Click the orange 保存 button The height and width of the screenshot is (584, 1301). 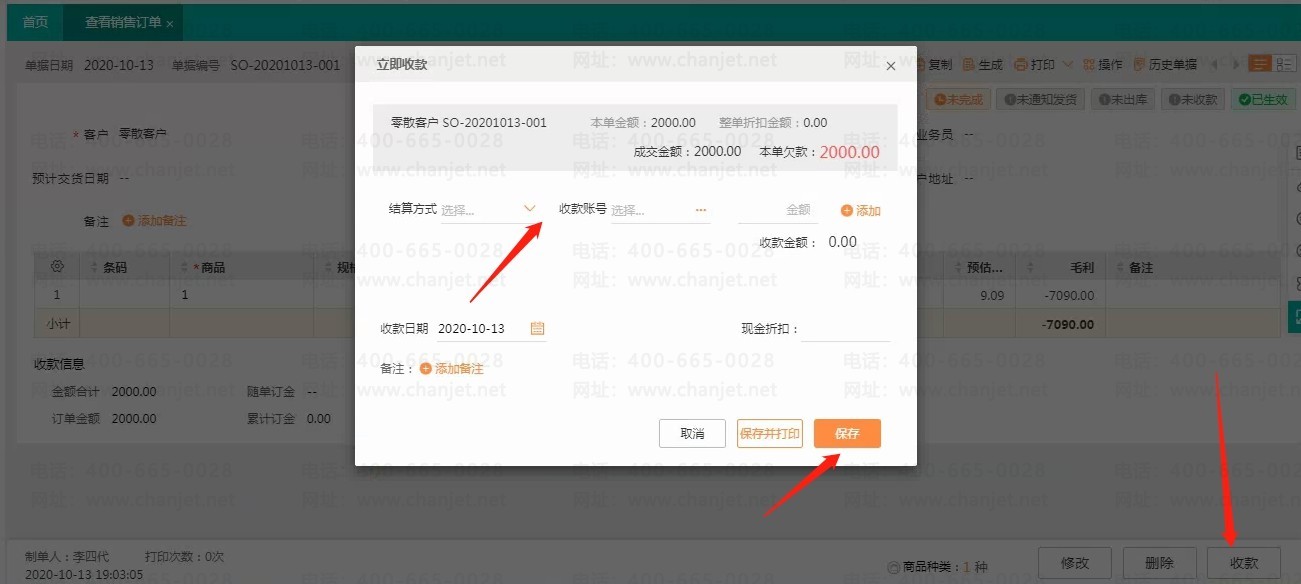[847, 433]
